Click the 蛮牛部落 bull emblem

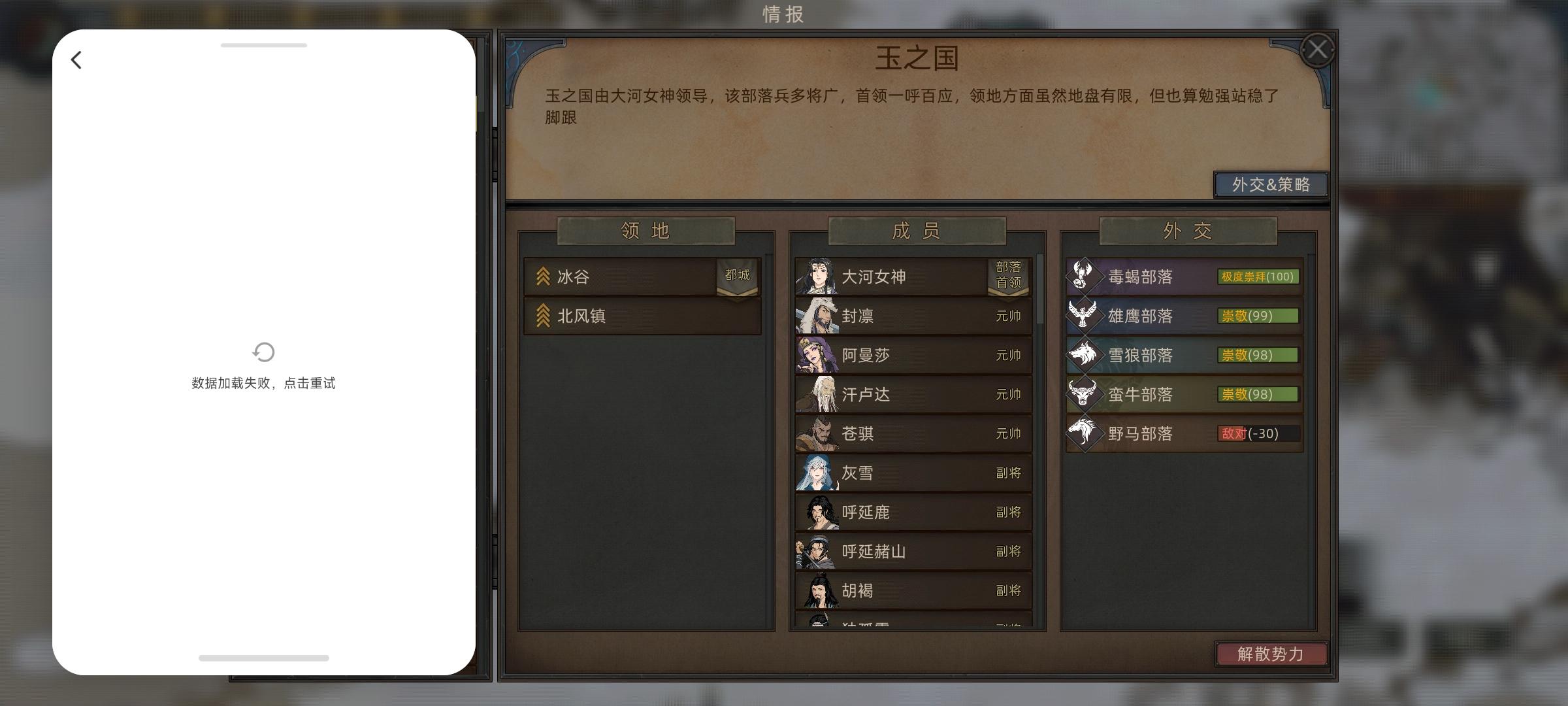[1083, 394]
